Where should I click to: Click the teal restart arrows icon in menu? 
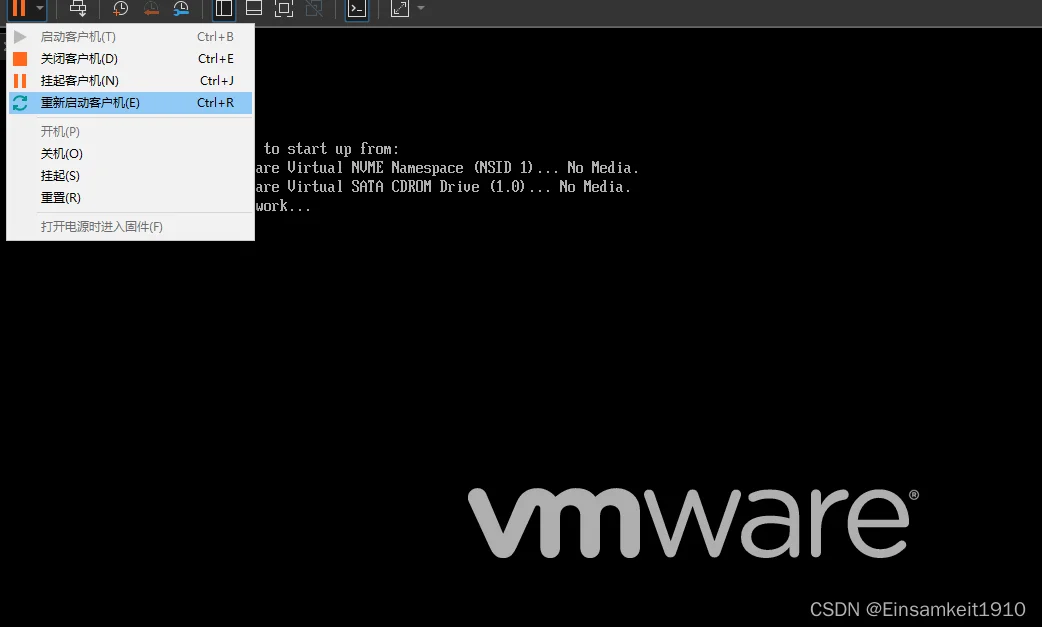(20, 103)
